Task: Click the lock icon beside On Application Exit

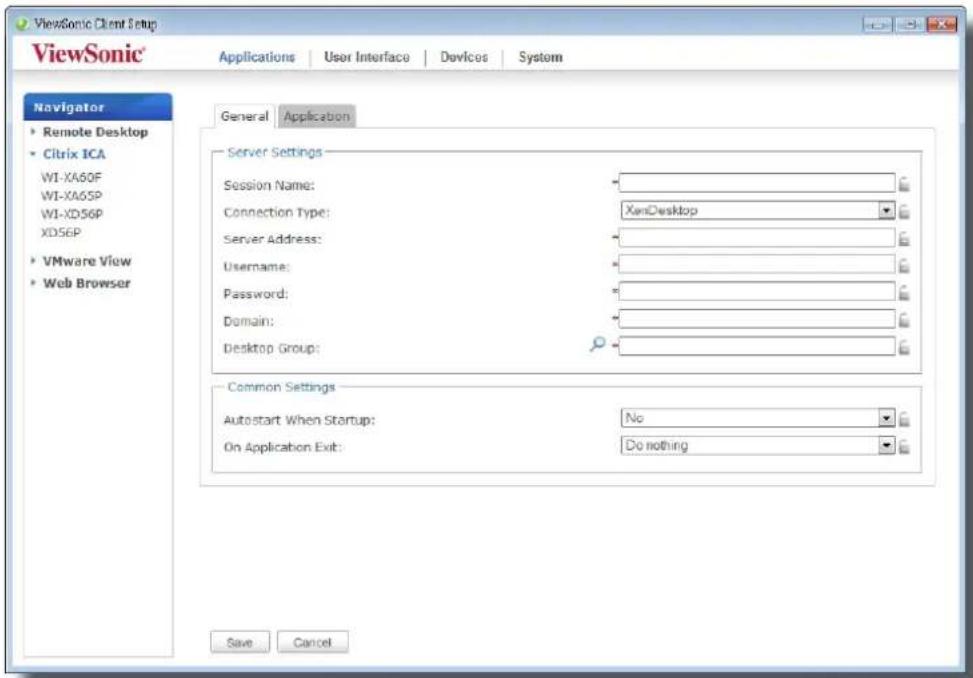Action: [x=904, y=447]
